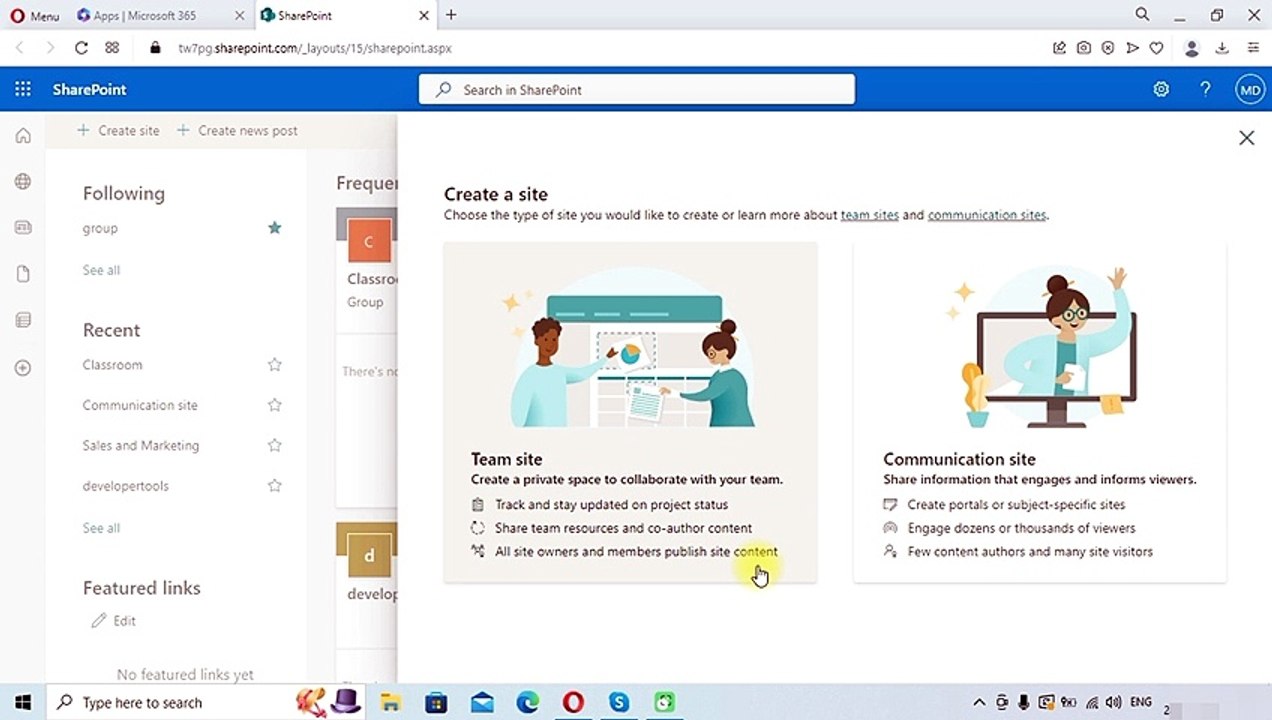Click the Opera snapshot camera icon
1272x720 pixels.
pyautogui.click(x=1084, y=47)
